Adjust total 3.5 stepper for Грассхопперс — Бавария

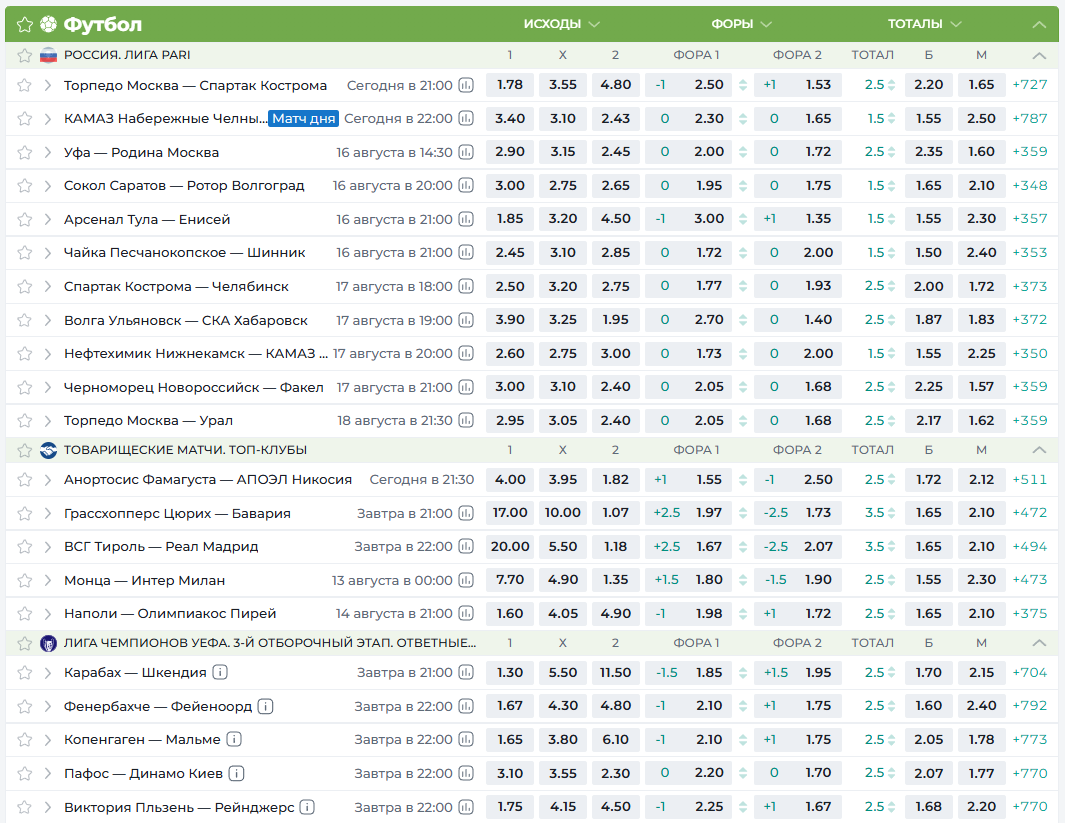(x=891, y=513)
